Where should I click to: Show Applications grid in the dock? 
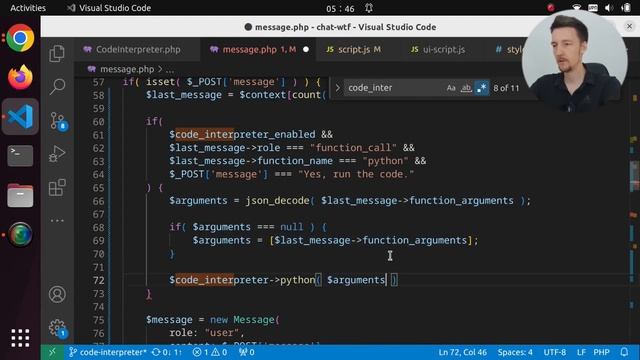click(20, 338)
